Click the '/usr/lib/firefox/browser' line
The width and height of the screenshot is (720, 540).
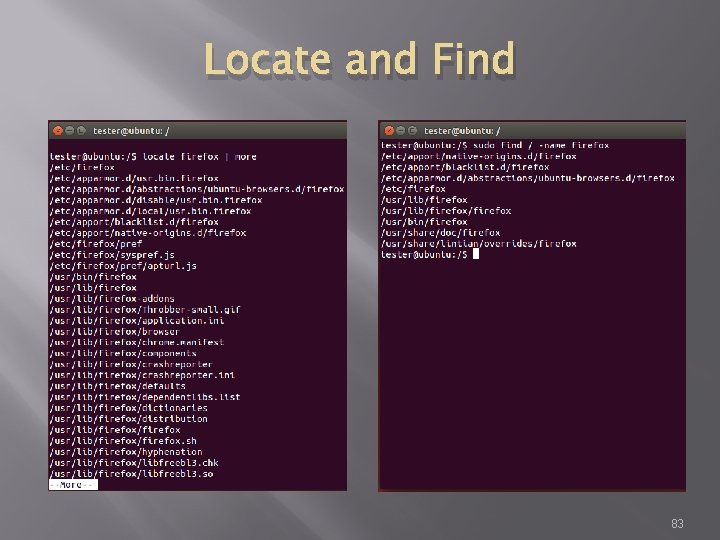click(x=115, y=332)
